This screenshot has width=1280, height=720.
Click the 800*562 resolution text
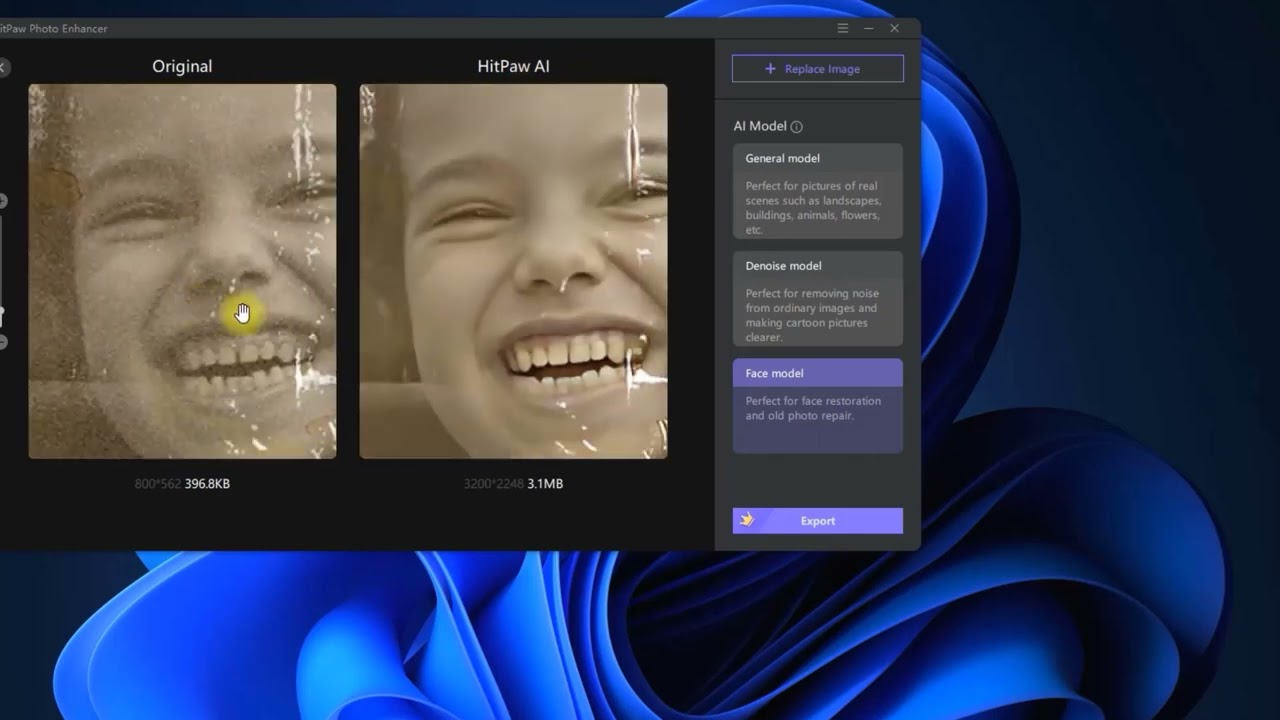point(158,484)
